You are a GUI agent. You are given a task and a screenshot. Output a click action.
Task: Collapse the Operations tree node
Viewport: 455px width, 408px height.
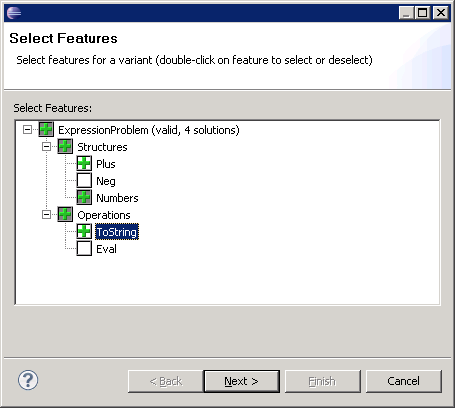(x=46, y=214)
